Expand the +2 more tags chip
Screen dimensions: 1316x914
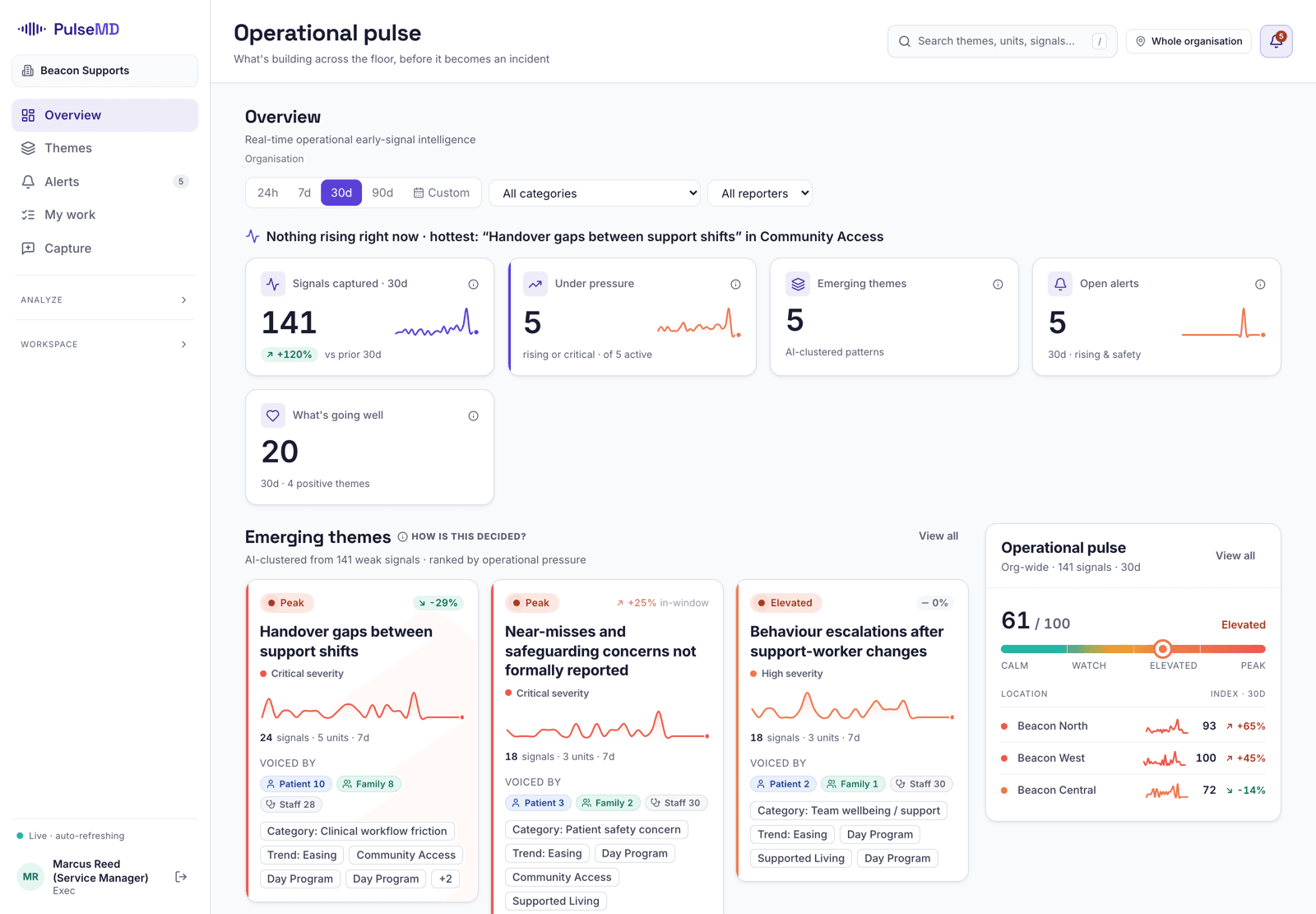point(445,879)
